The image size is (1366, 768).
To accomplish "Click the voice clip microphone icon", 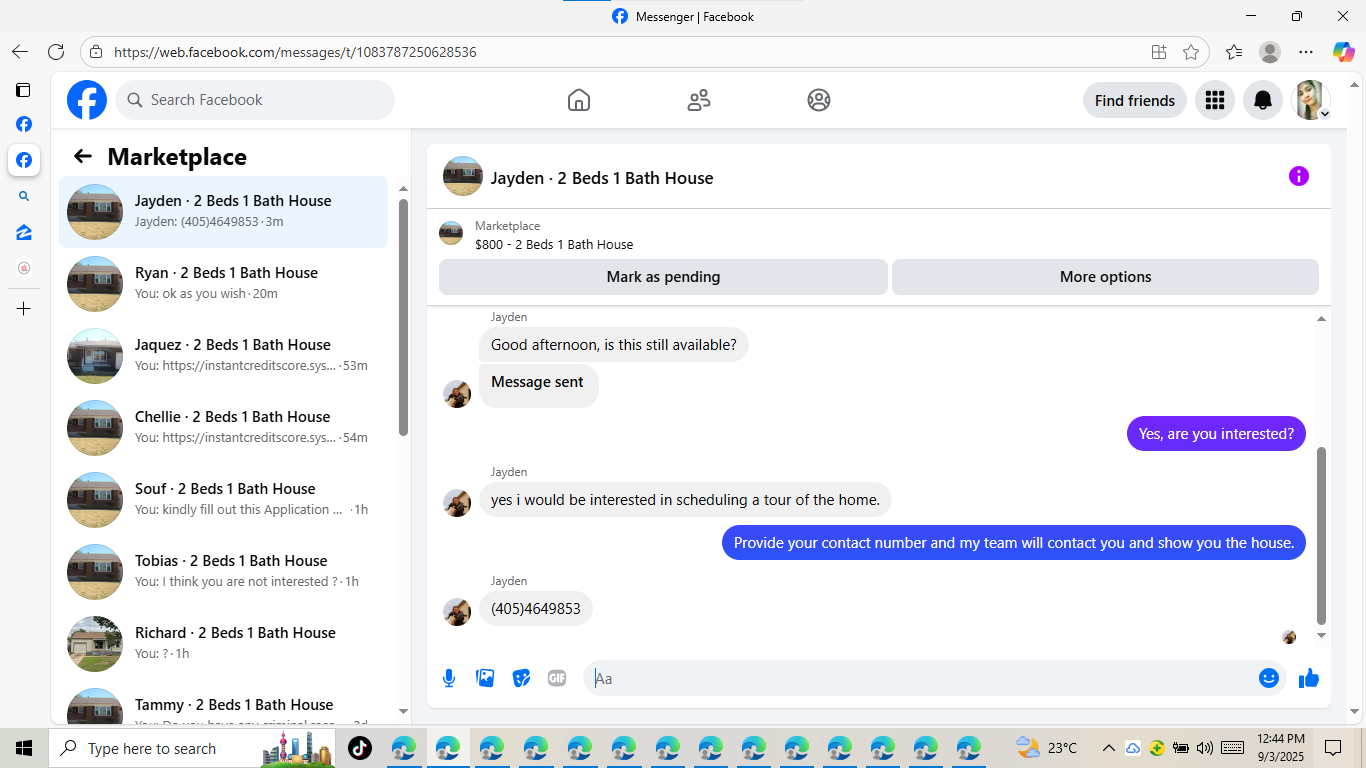I will coord(449,678).
